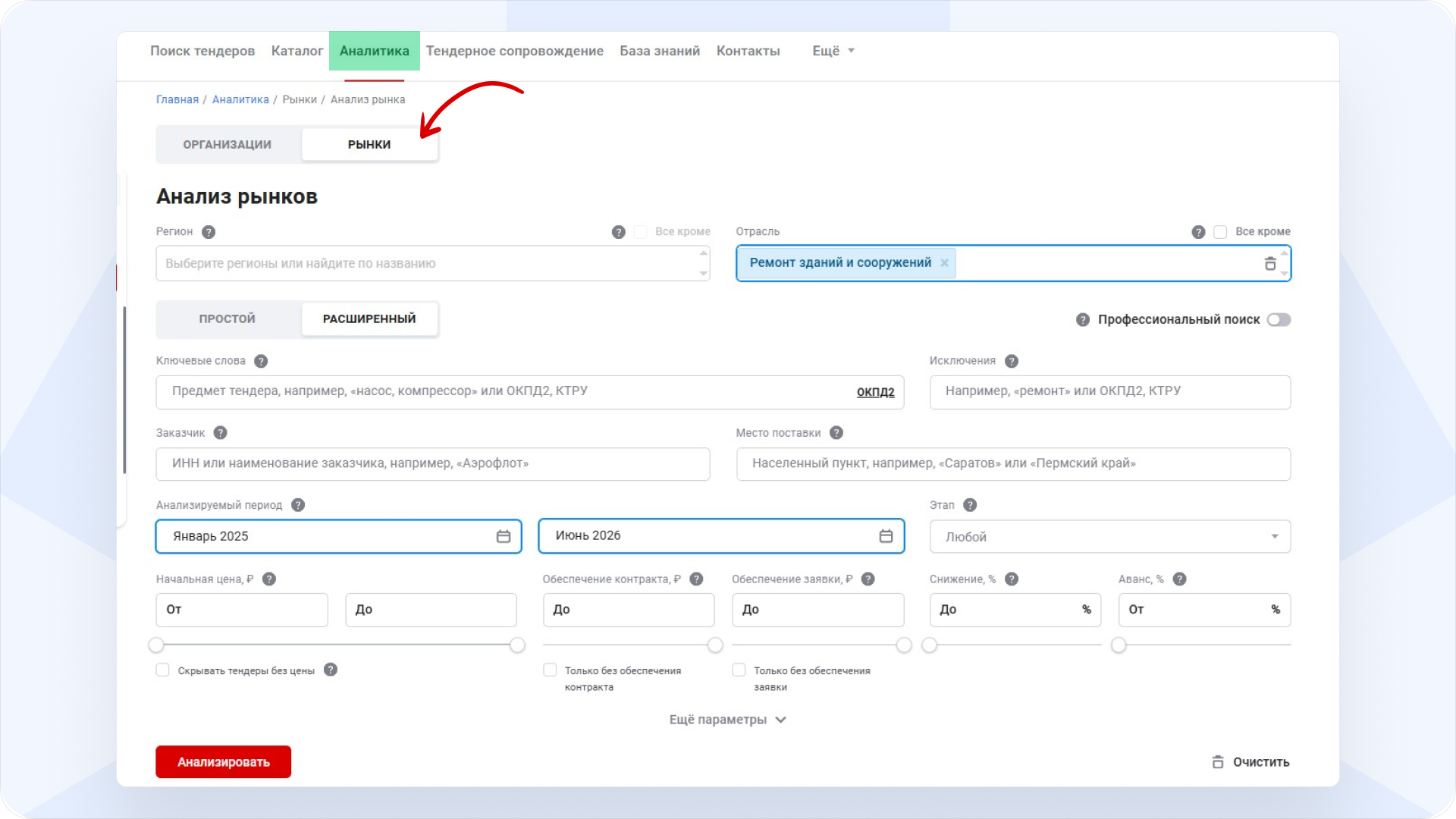1456x819 pixels.
Task: Switch to the Организации tab
Action: [x=227, y=145]
